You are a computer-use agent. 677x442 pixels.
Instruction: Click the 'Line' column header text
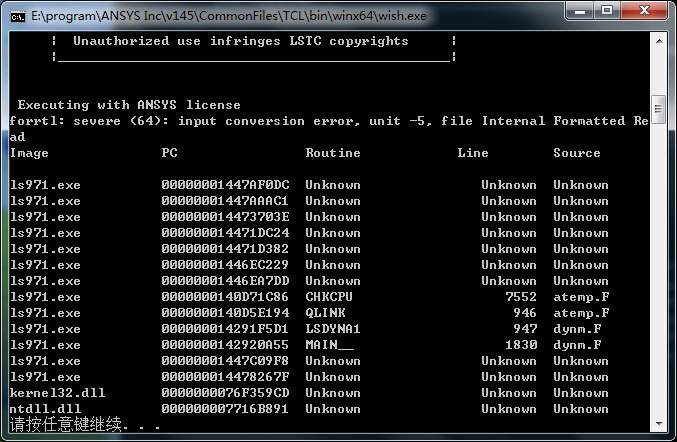tap(473, 153)
